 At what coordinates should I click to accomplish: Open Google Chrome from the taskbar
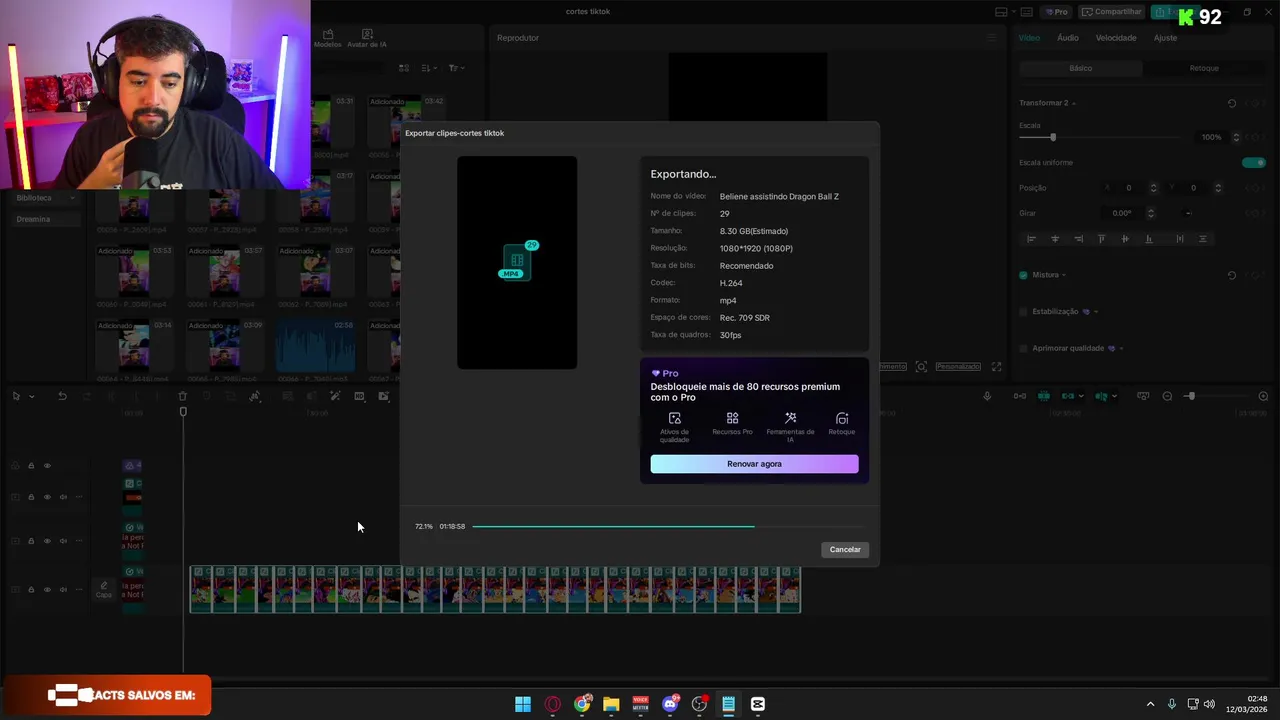point(582,704)
